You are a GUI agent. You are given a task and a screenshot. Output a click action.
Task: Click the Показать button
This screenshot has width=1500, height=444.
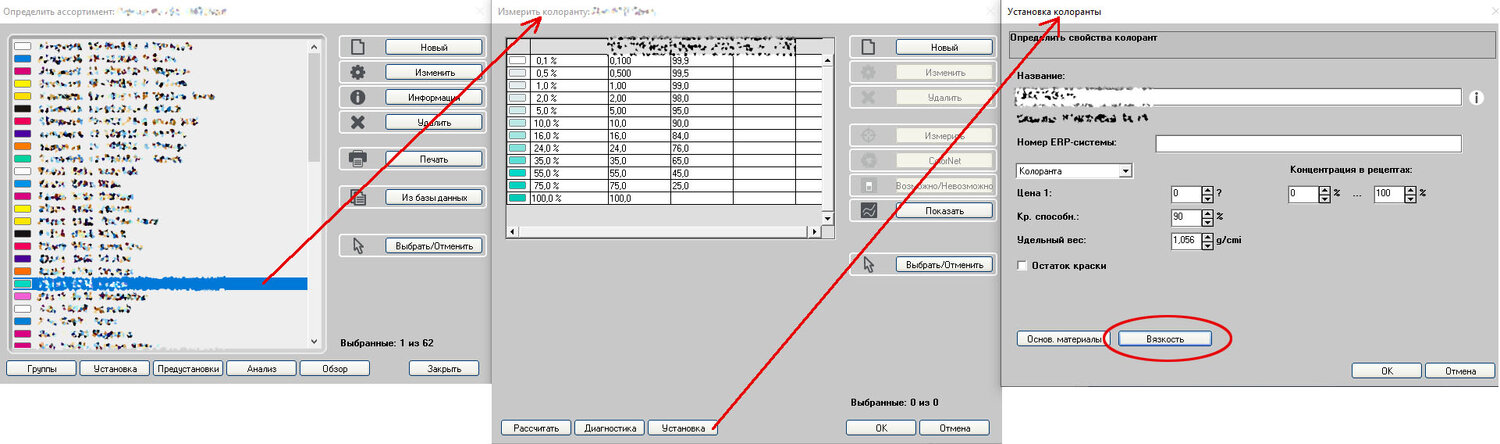pos(944,211)
